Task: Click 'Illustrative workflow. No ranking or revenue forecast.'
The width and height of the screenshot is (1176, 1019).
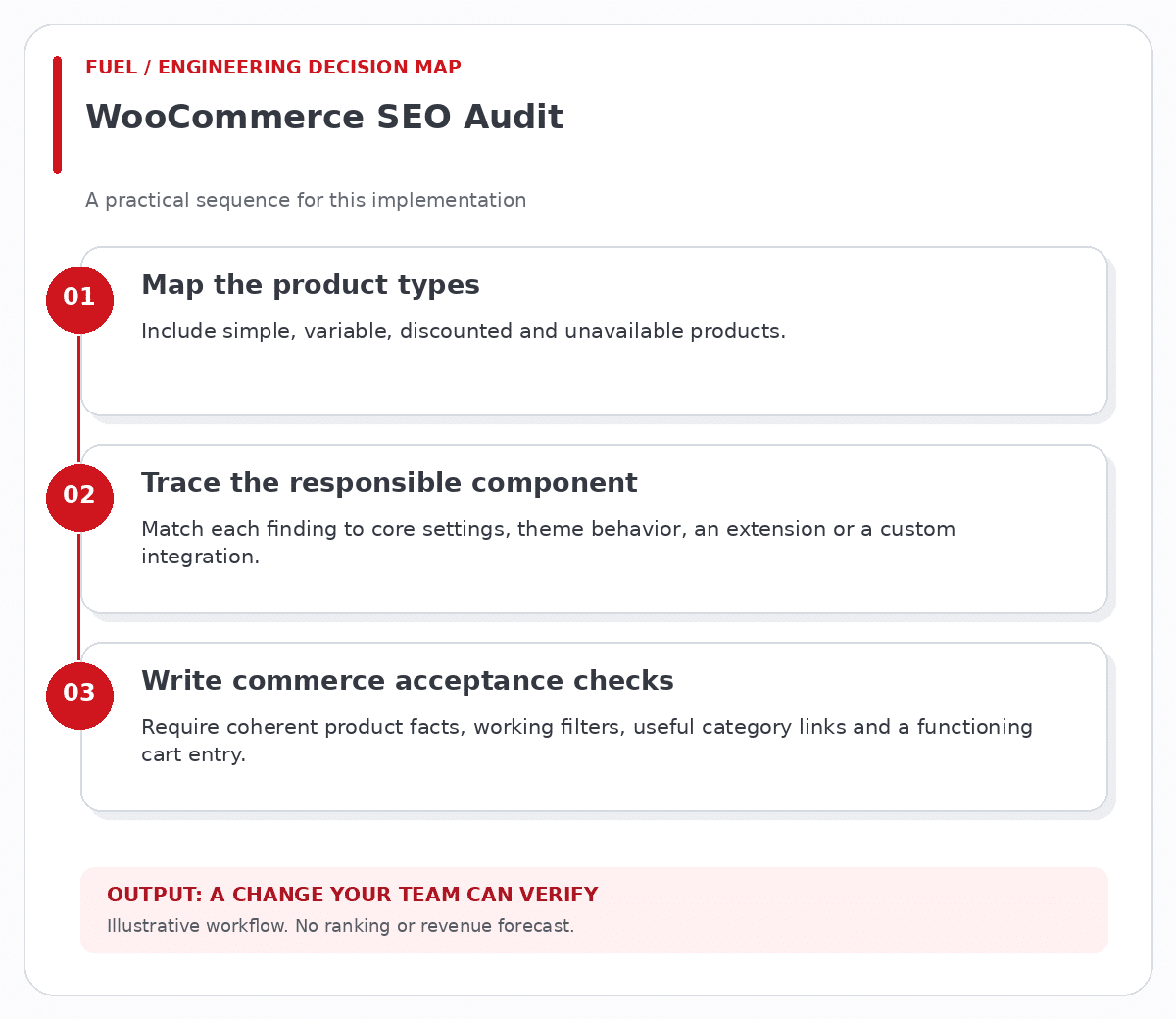Action: tap(340, 926)
